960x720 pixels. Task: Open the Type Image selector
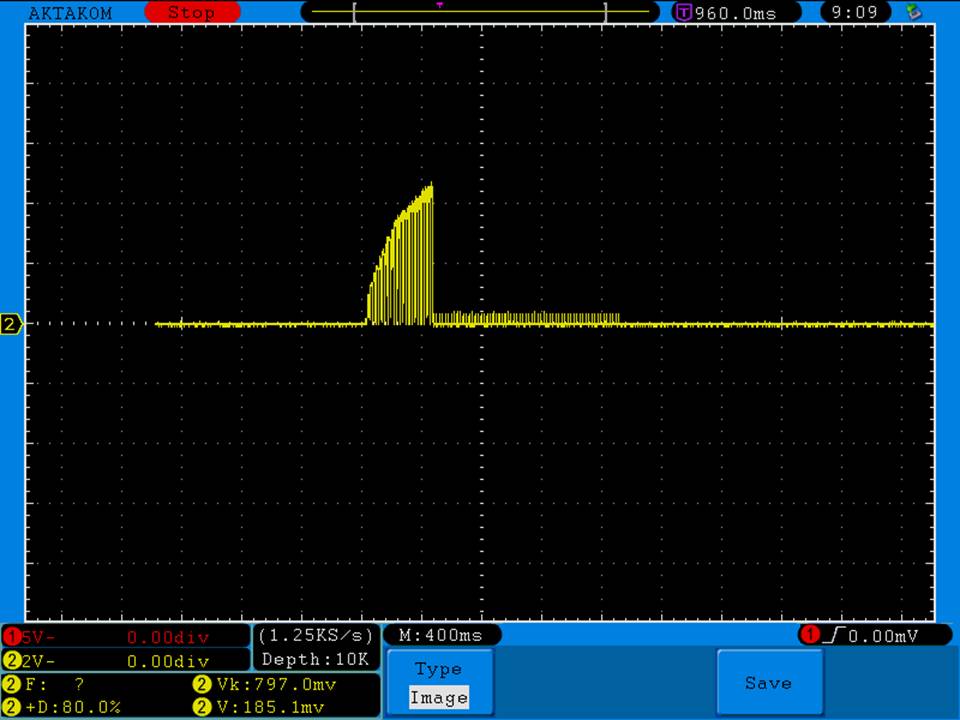pos(439,683)
